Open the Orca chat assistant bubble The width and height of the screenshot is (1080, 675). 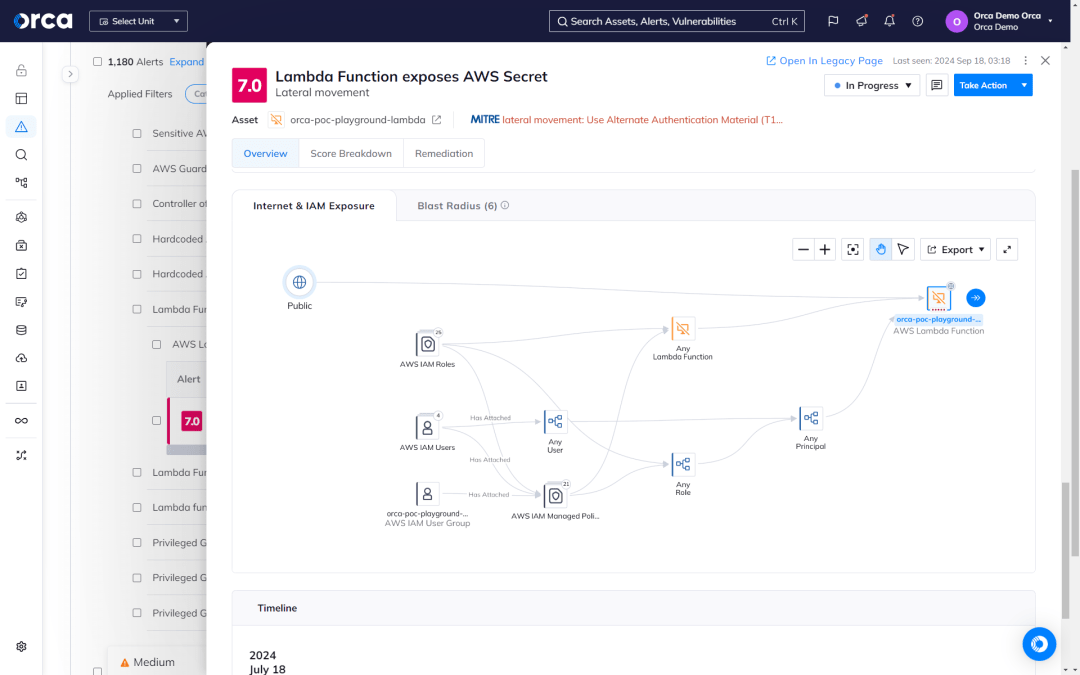pyautogui.click(x=1039, y=644)
